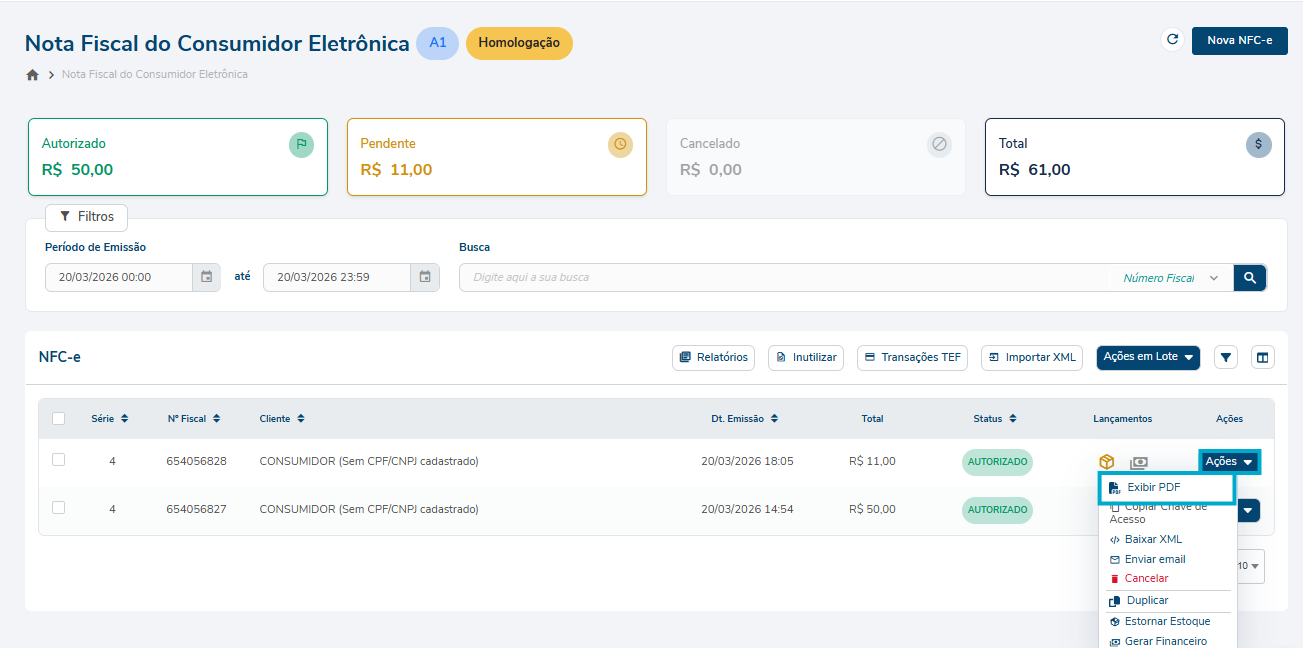Click the funnel filter icon in NFC-e toolbar
The width and height of the screenshot is (1303, 648).
click(1226, 357)
